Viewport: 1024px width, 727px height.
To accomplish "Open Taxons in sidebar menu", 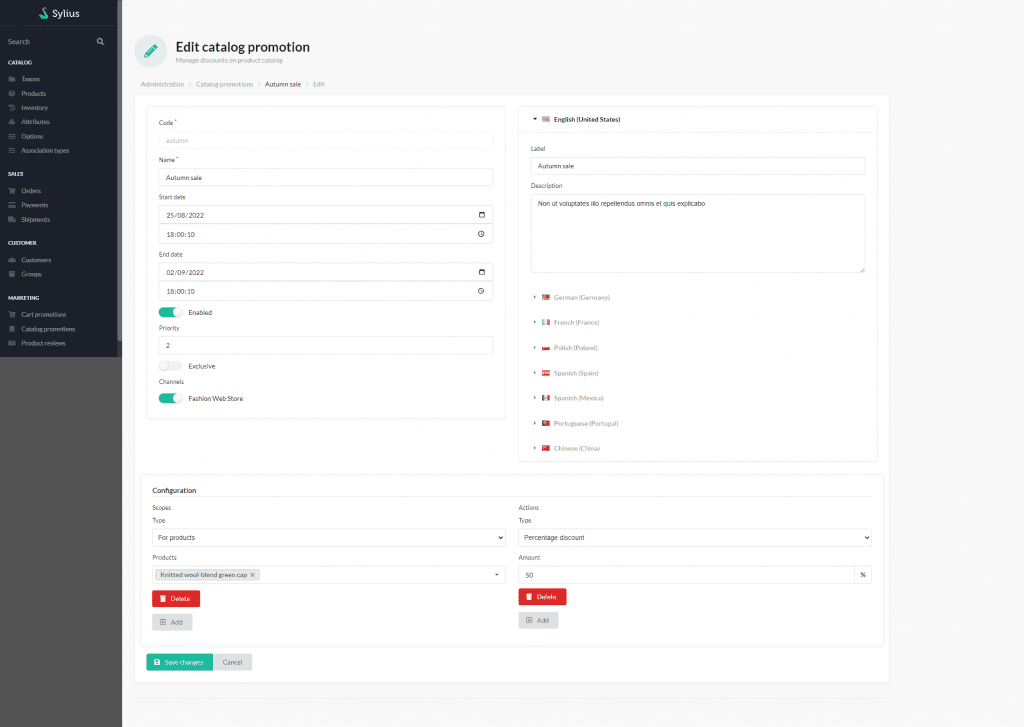I will coord(31,79).
